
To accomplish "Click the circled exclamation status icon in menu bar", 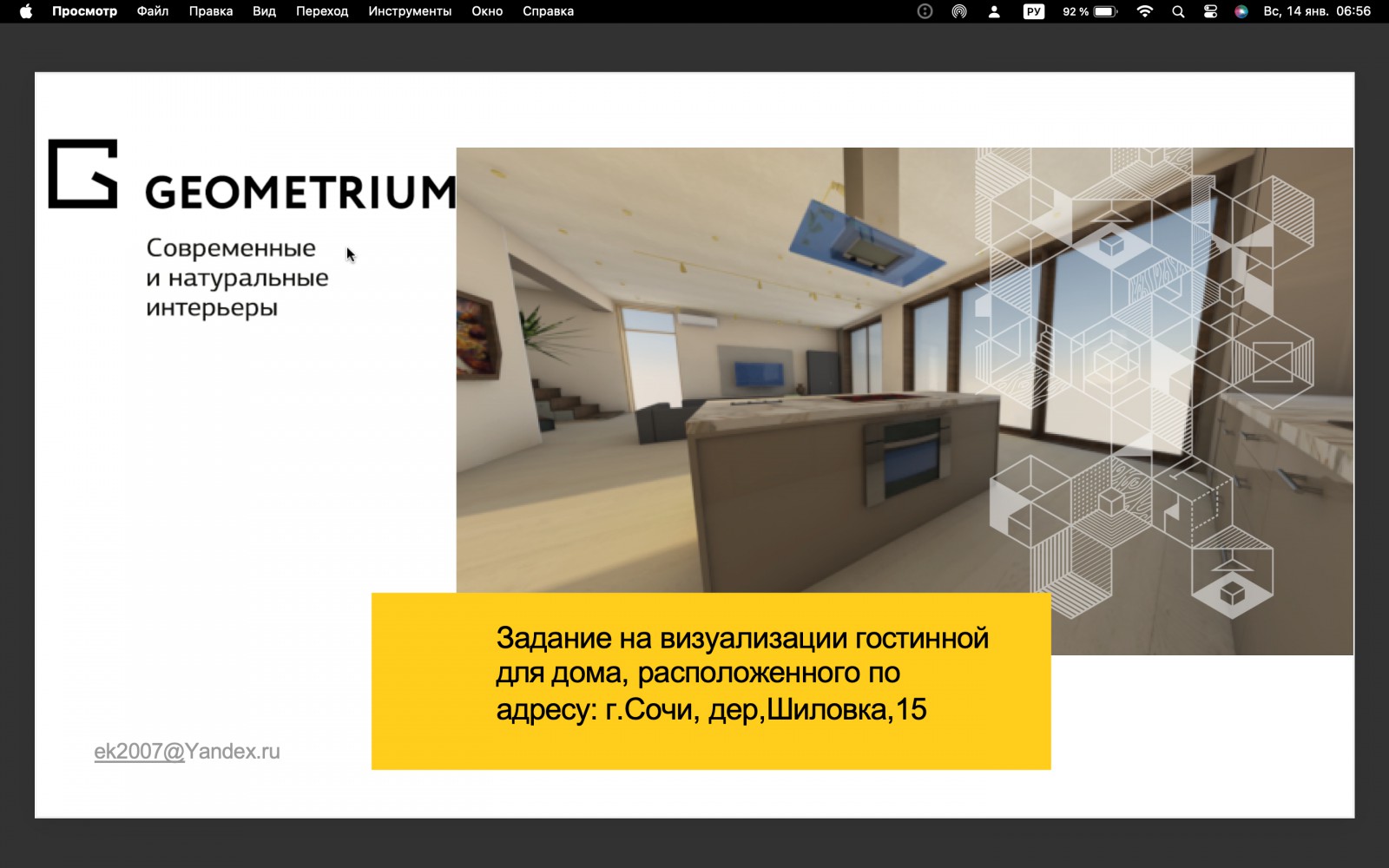I will point(925,11).
